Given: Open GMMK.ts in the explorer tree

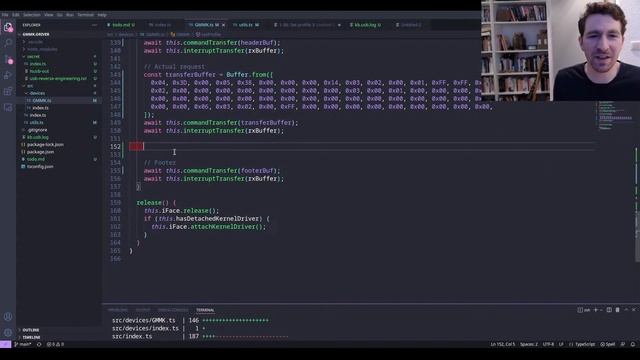Looking at the screenshot, I should tap(42, 100).
